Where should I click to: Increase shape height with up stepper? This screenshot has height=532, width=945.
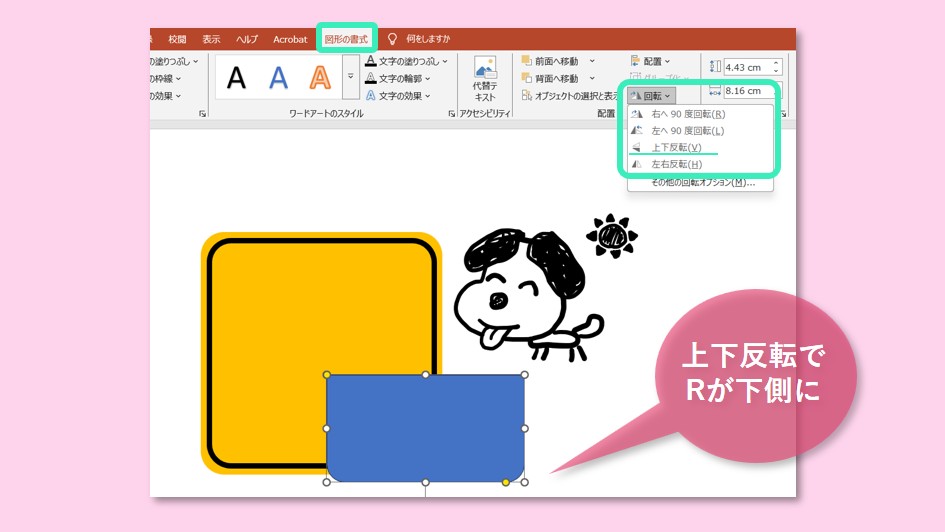[x=776, y=63]
